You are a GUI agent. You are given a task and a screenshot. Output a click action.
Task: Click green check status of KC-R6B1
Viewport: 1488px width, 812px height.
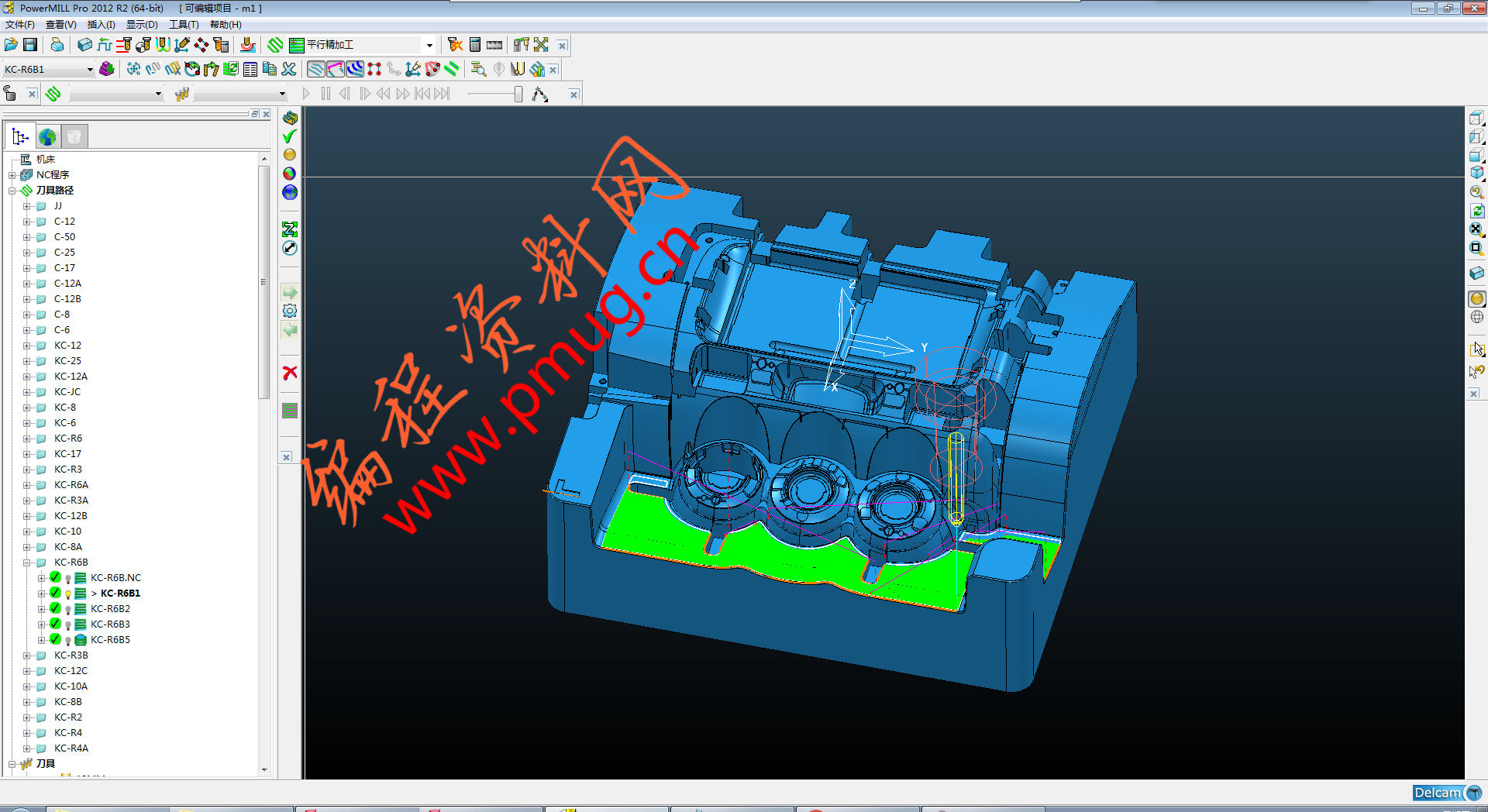point(55,593)
